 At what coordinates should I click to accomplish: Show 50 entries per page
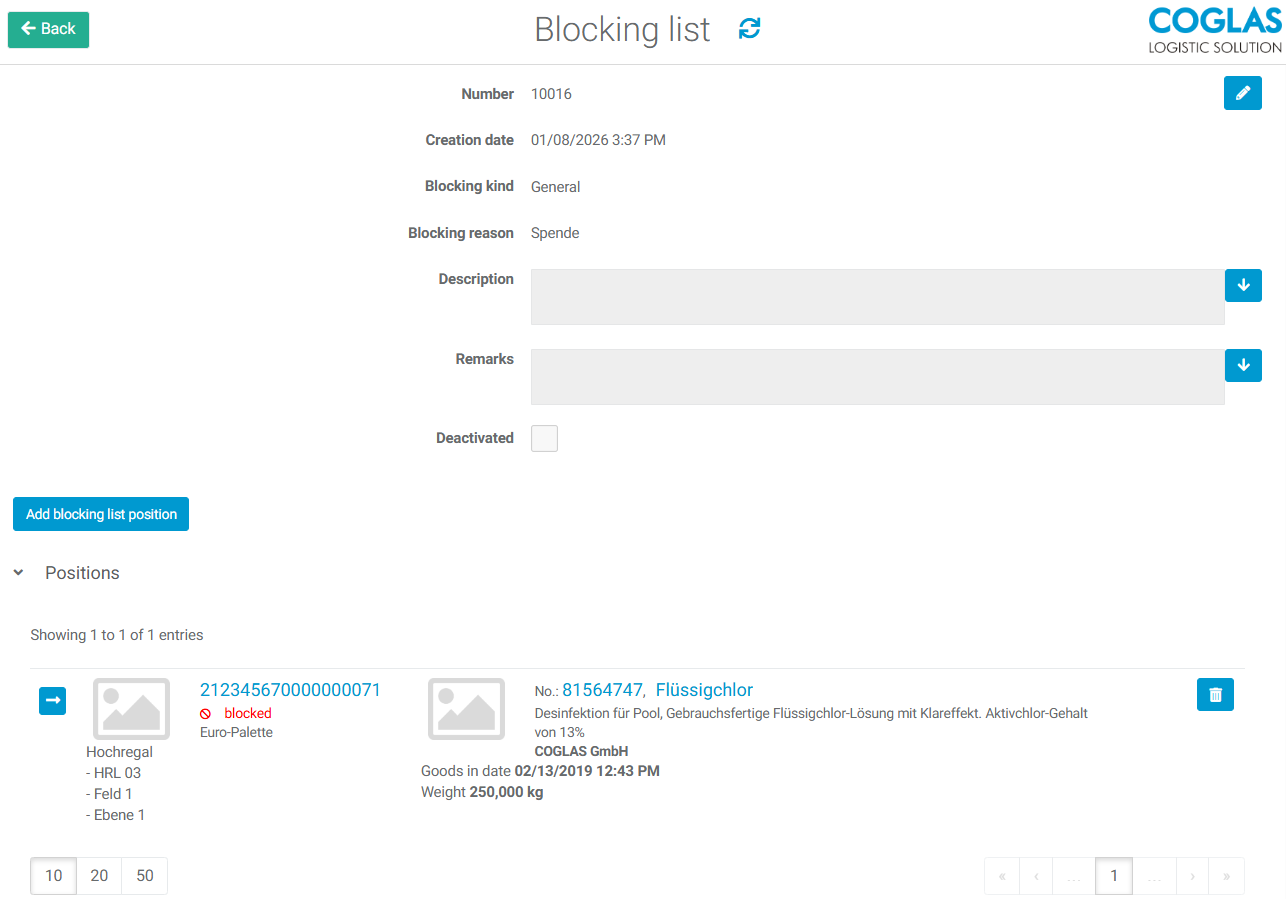point(144,875)
